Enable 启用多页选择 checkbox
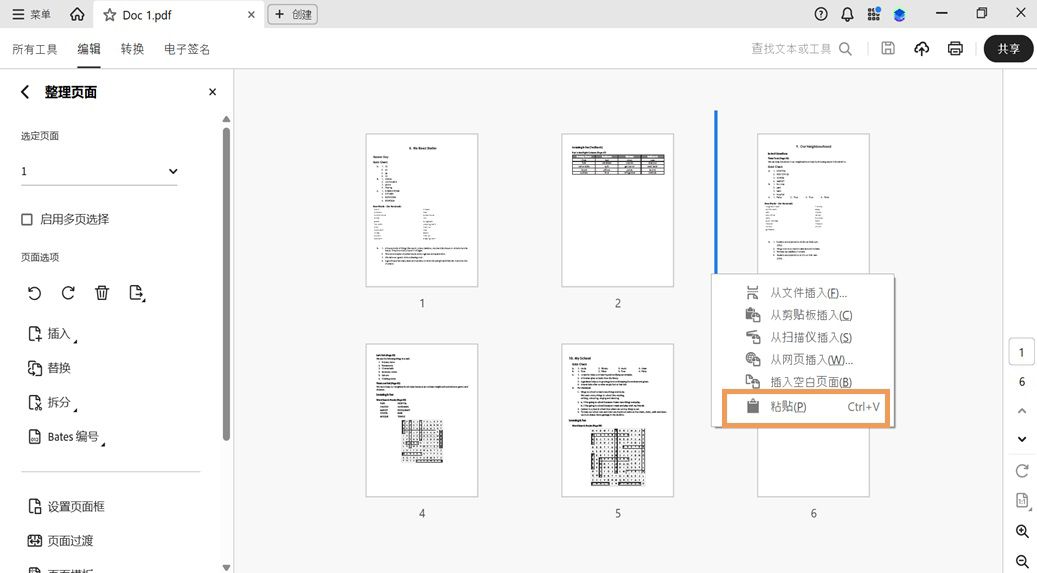 (26, 219)
